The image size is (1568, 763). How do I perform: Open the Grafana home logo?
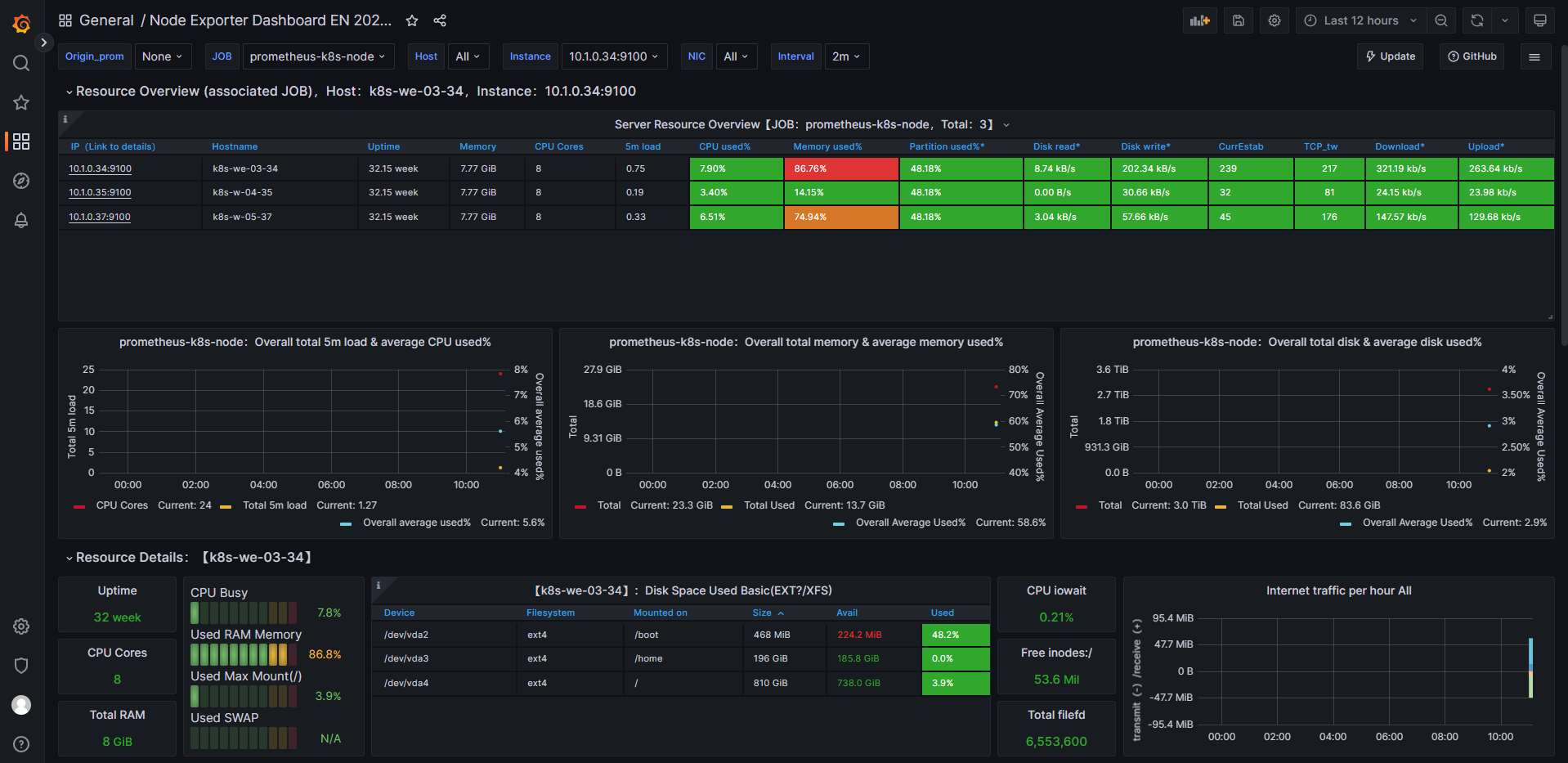[21, 24]
